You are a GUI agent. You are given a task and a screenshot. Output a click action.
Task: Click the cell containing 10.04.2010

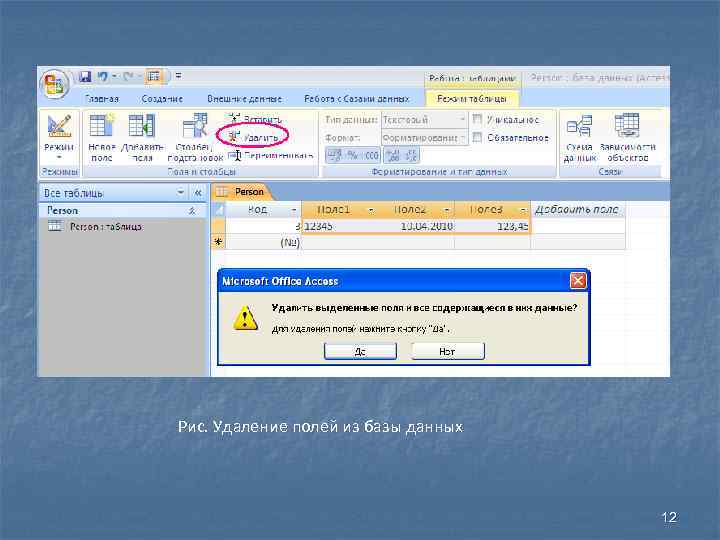tap(416, 226)
